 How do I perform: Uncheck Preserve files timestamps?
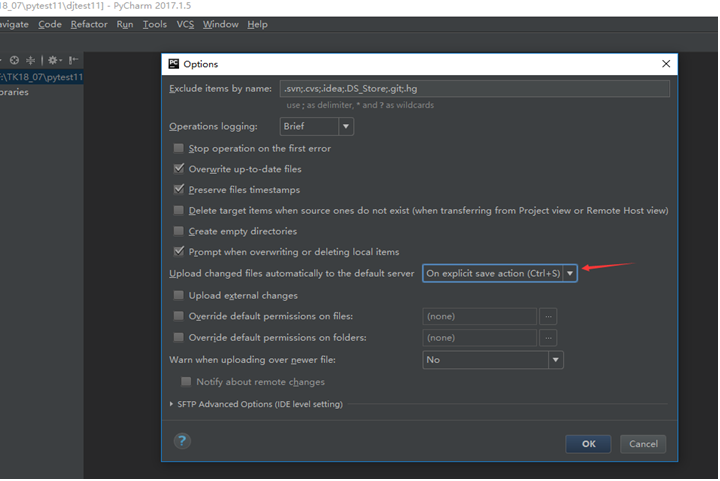(179, 189)
